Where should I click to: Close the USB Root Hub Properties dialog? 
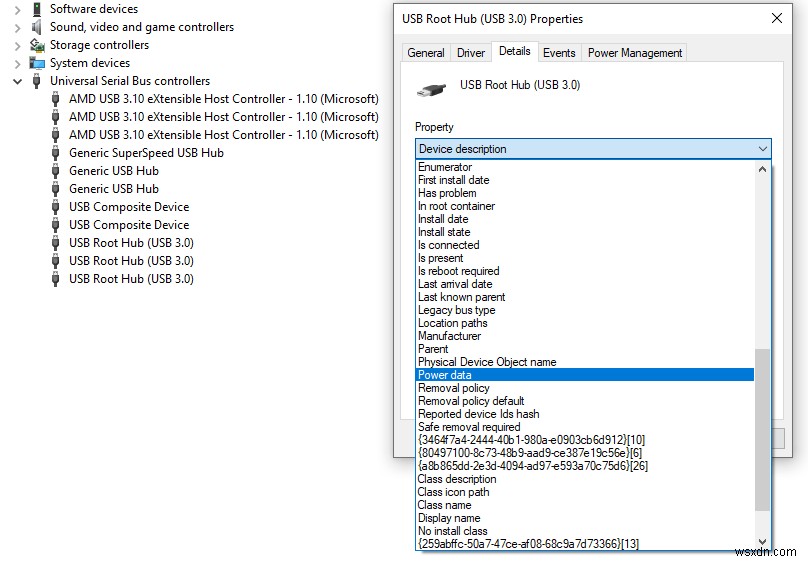[777, 18]
